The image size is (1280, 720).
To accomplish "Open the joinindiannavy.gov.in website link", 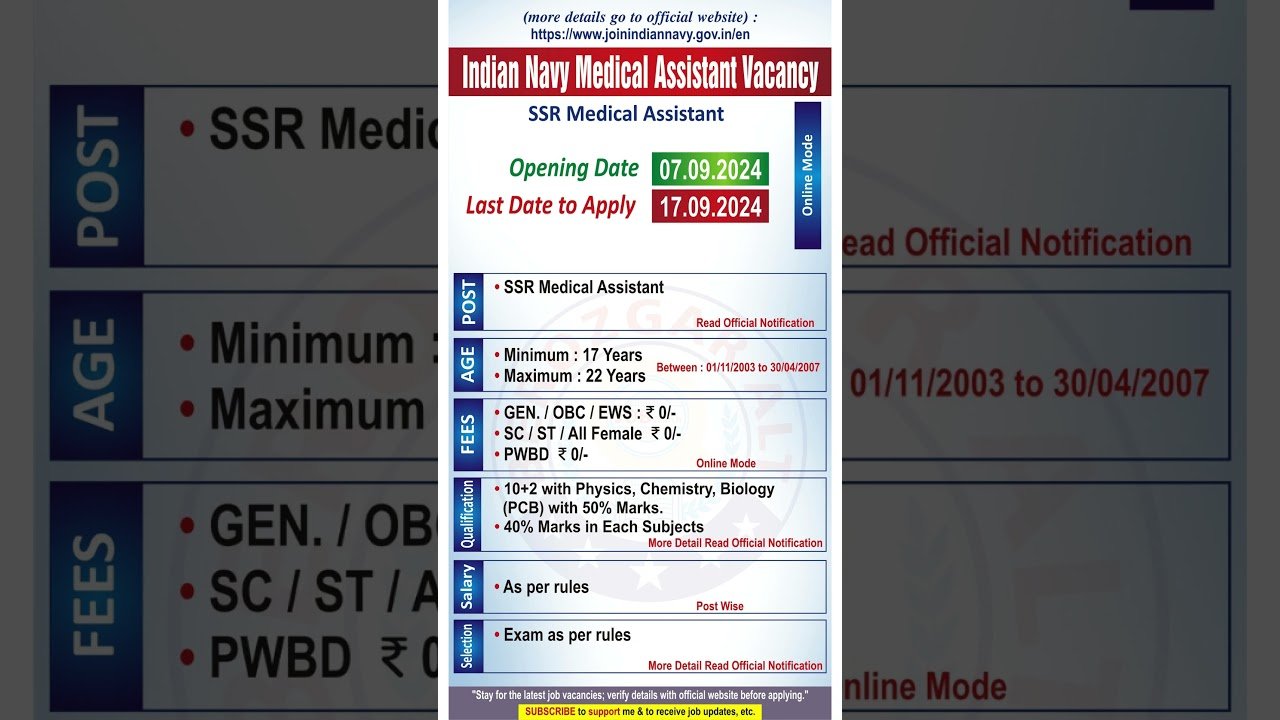I will (x=640, y=34).
